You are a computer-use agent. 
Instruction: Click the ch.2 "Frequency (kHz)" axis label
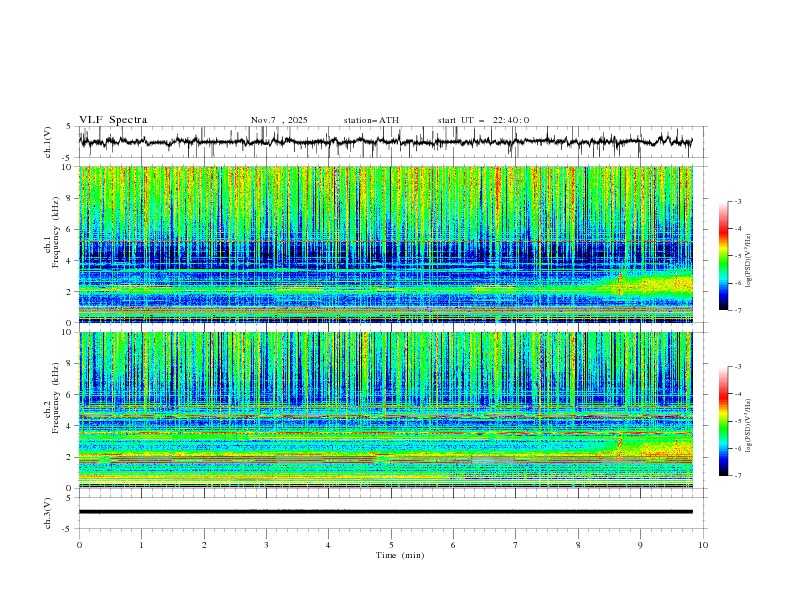coord(56,398)
